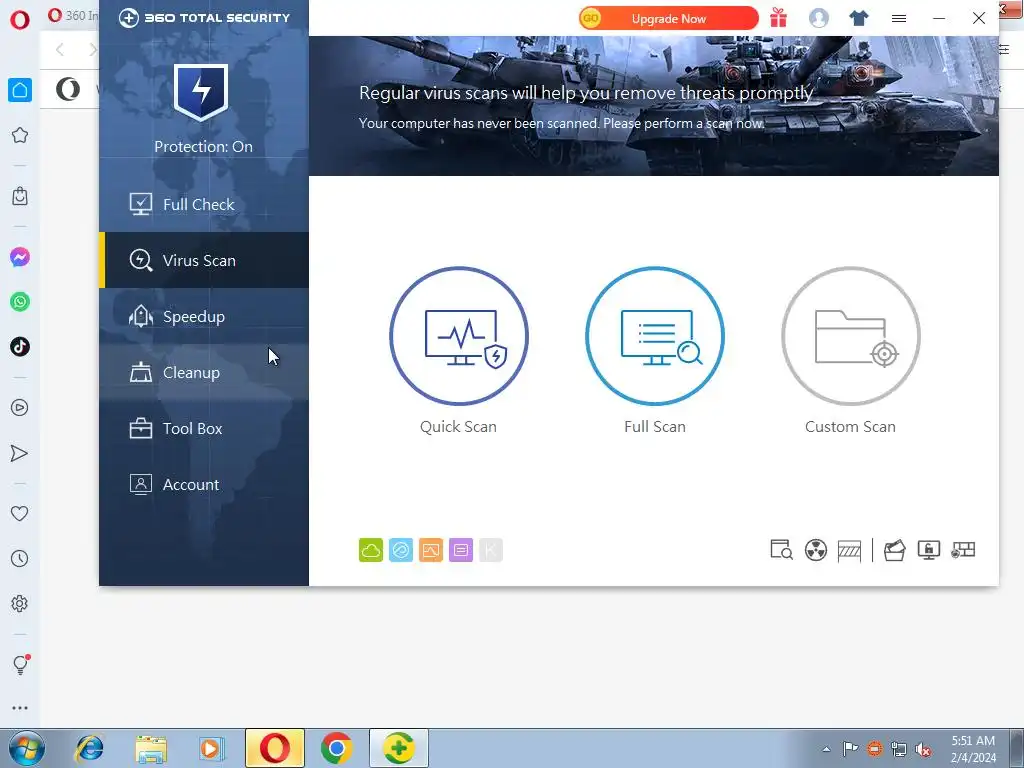This screenshot has width=1024, height=768.
Task: Open the theme t-shirt icon
Action: [859, 18]
